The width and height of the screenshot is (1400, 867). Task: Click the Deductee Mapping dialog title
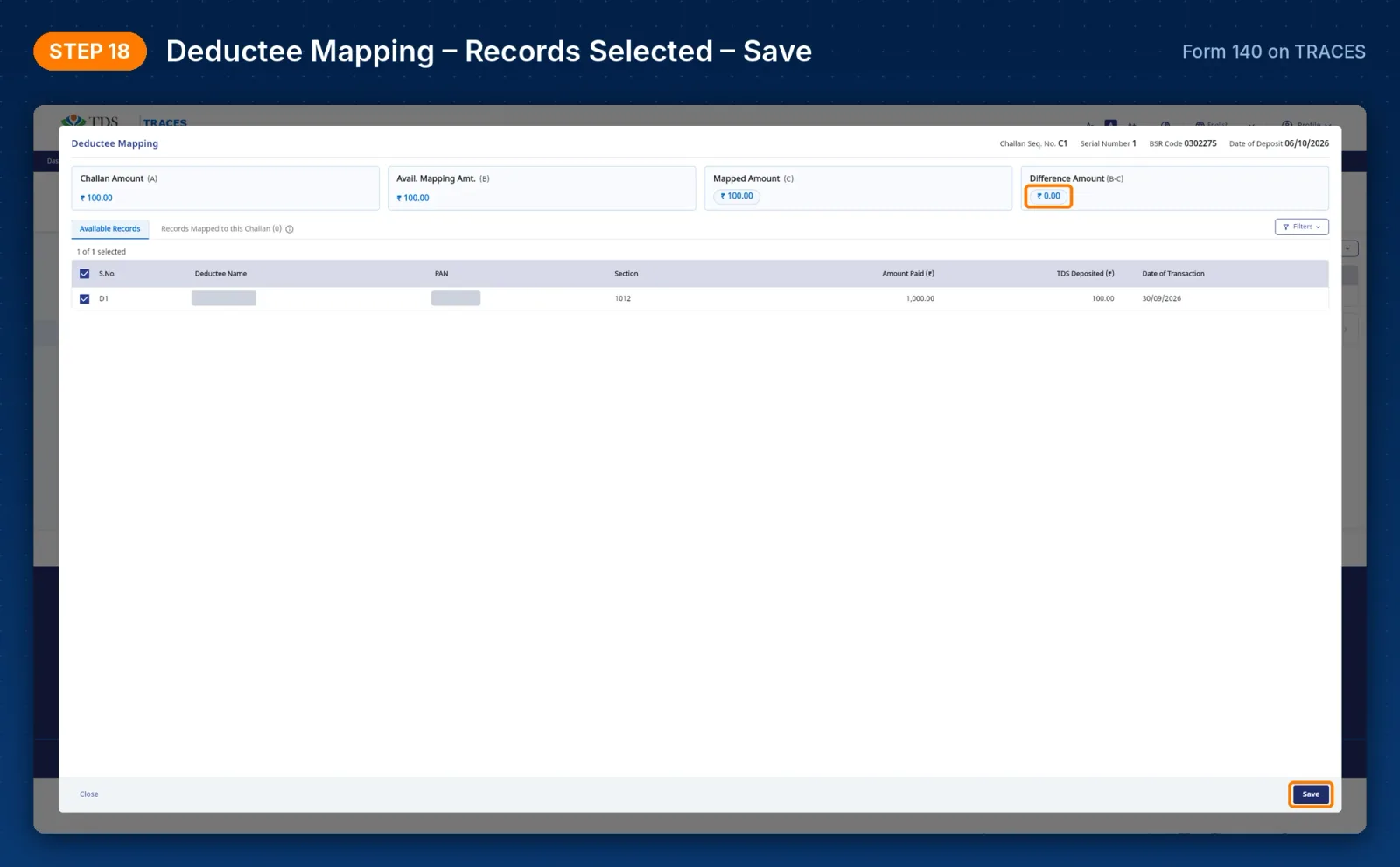pyautogui.click(x=115, y=143)
